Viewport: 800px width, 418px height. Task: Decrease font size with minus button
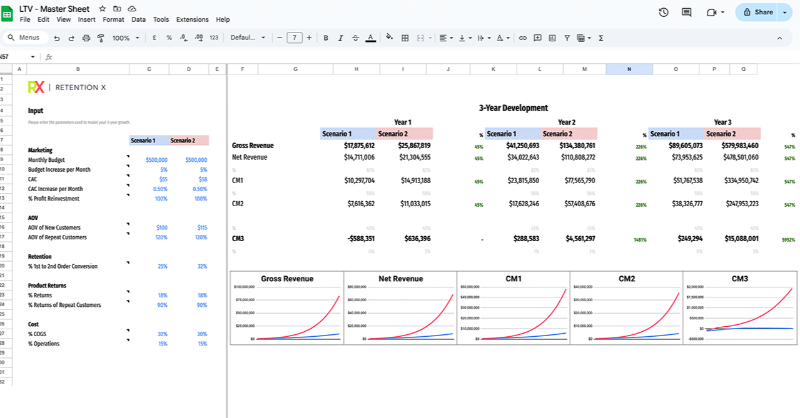pyautogui.click(x=280, y=38)
